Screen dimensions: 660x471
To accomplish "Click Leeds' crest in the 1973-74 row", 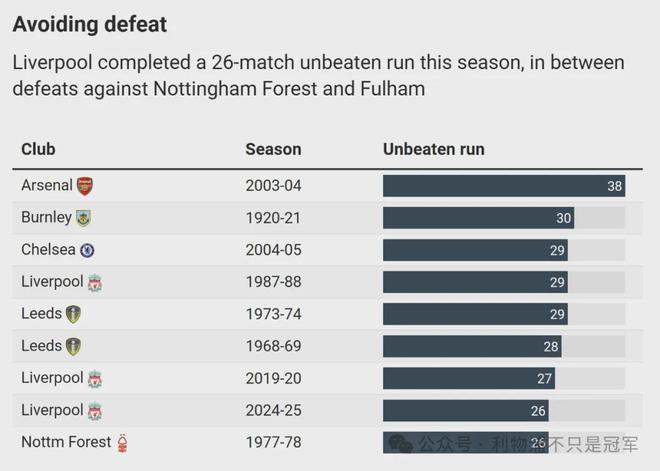I will 73,314.
